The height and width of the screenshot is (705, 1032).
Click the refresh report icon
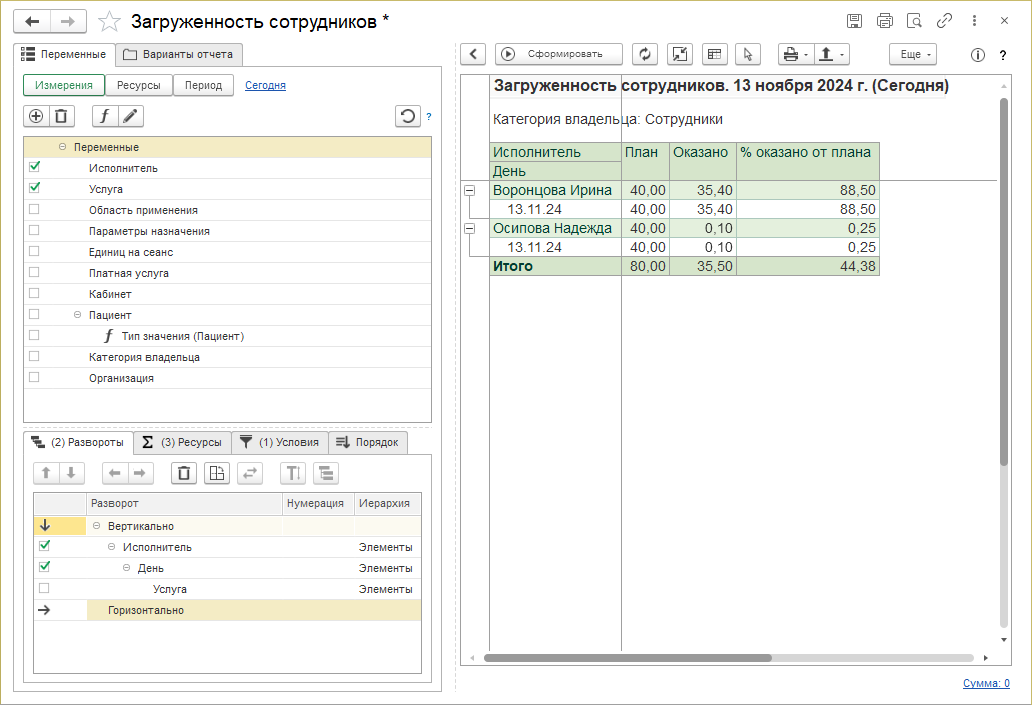point(645,54)
